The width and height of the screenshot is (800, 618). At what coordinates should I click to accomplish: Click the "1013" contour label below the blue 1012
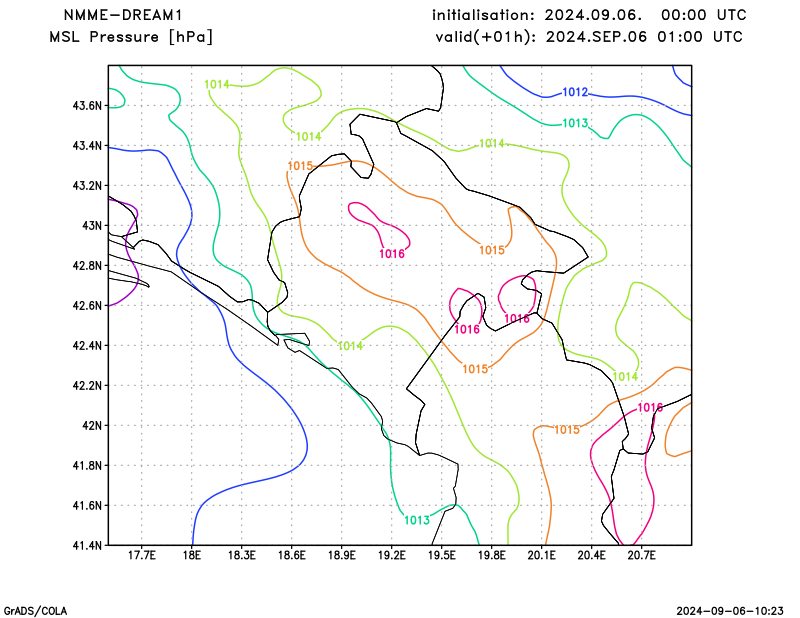point(575,123)
